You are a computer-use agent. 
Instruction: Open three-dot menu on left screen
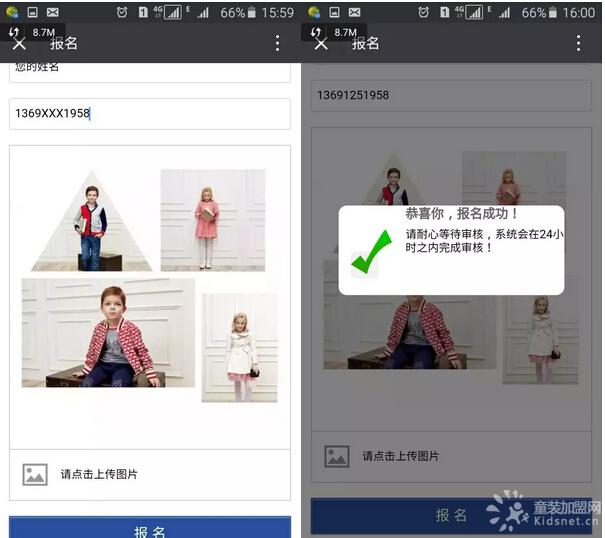277,43
